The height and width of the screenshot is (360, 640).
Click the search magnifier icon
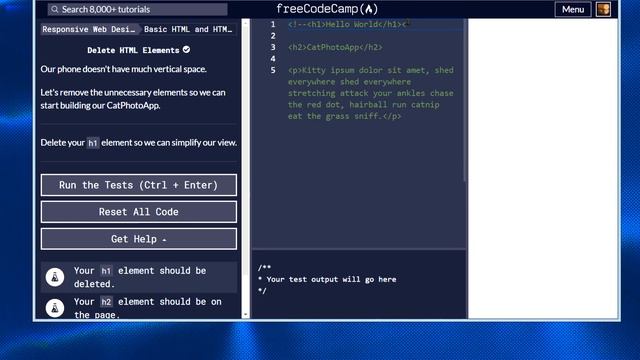pyautogui.click(x=55, y=9)
